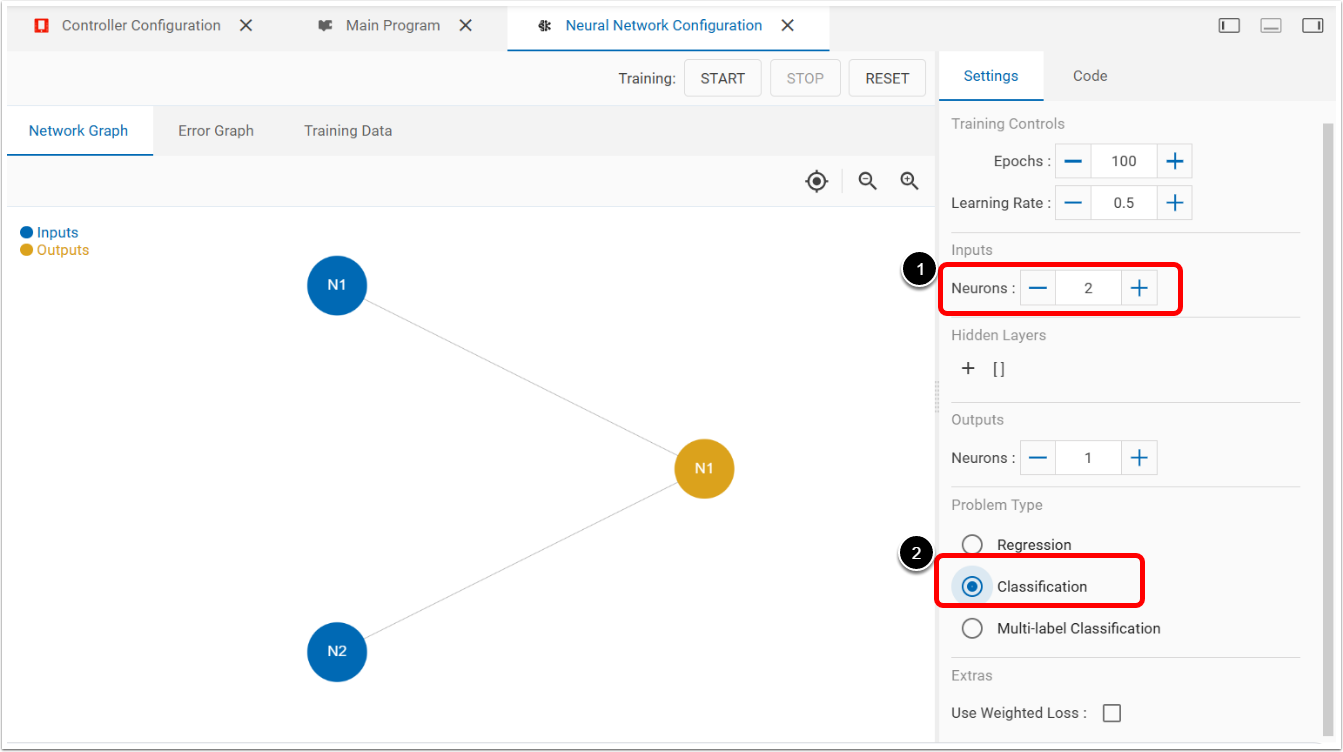Decrease the Learning Rate value
This screenshot has height=752, width=1343.
click(1073, 203)
